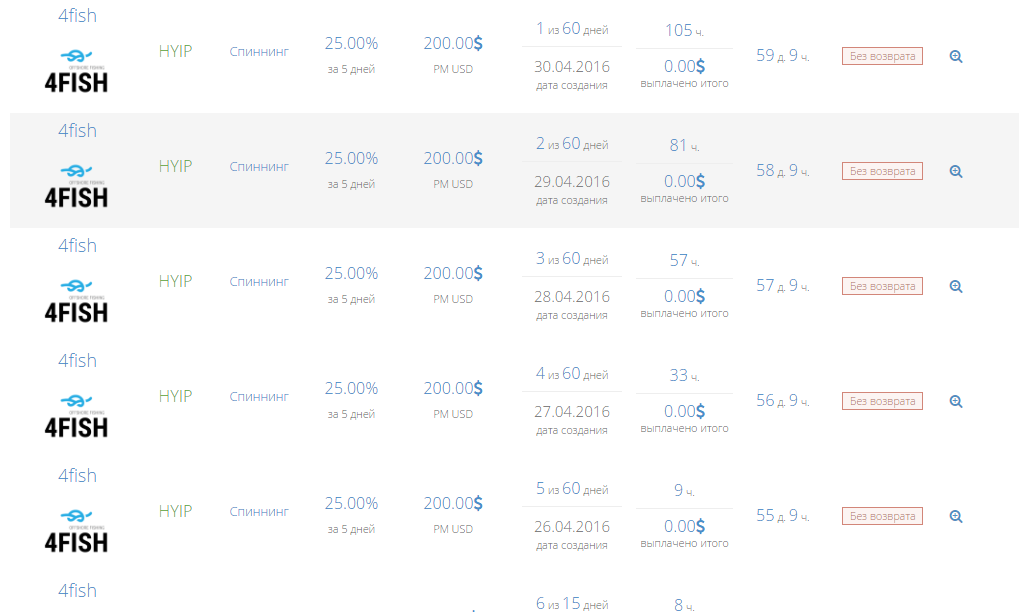Click magnifier icon in the 26.04.2016 row
Image resolution: width=1019 pixels, height=612 pixels.
956,517
